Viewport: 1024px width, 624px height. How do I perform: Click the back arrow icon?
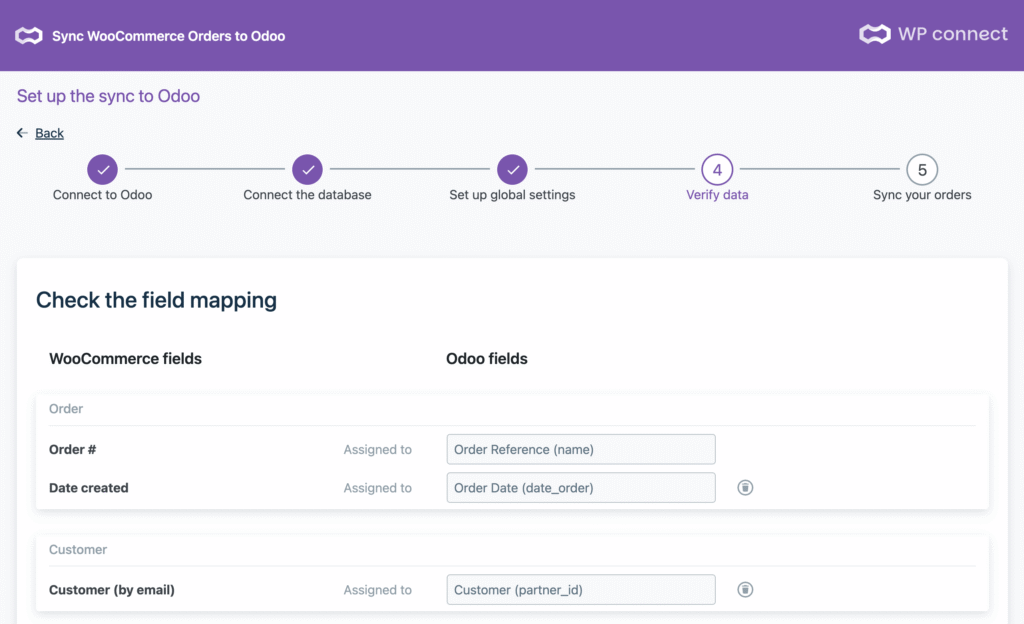tap(22, 133)
